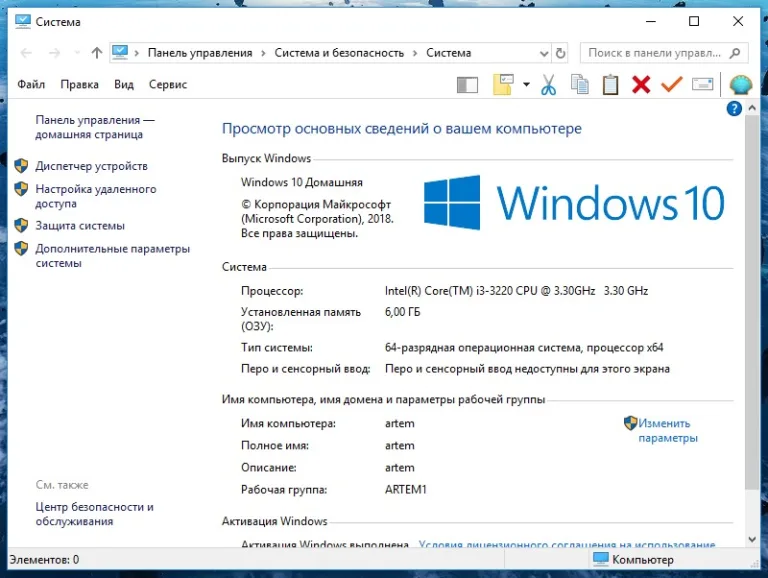The image size is (768, 578).
Task: Click the Windows 10 logo image
Action: coord(574,202)
